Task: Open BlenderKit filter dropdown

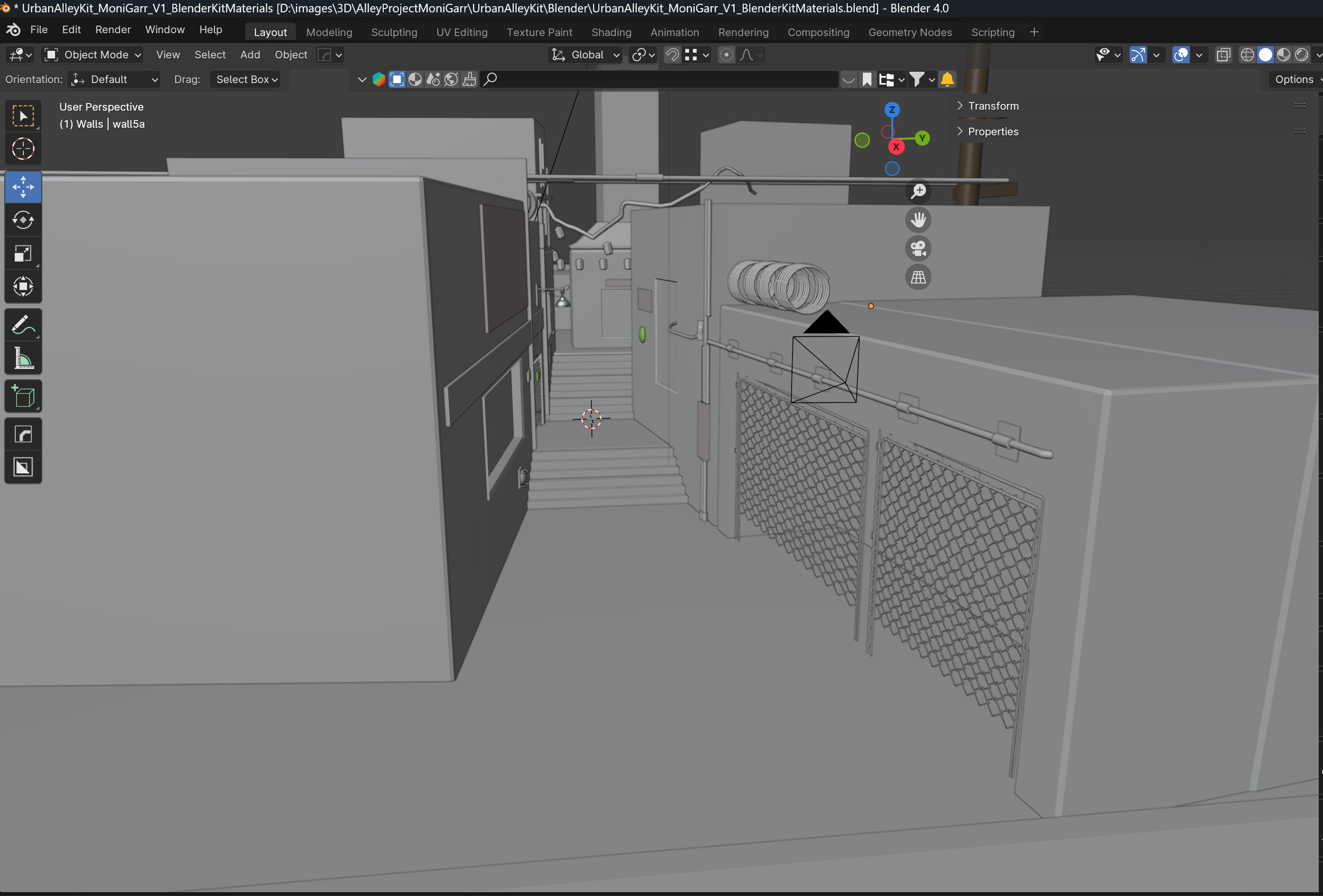Action: click(922, 79)
